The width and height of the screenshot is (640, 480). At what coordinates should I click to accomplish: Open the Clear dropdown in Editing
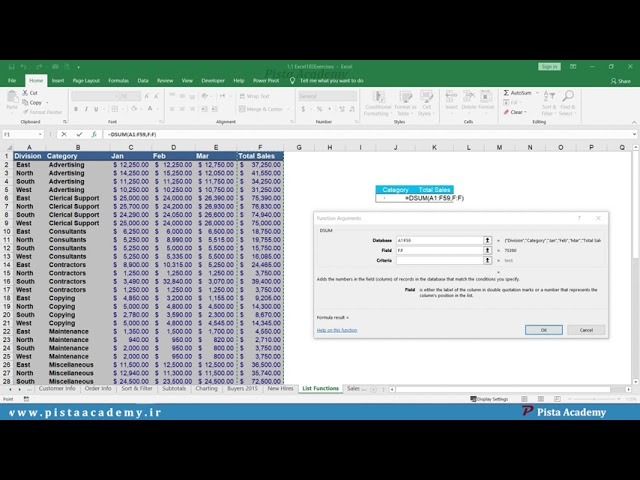pos(526,112)
